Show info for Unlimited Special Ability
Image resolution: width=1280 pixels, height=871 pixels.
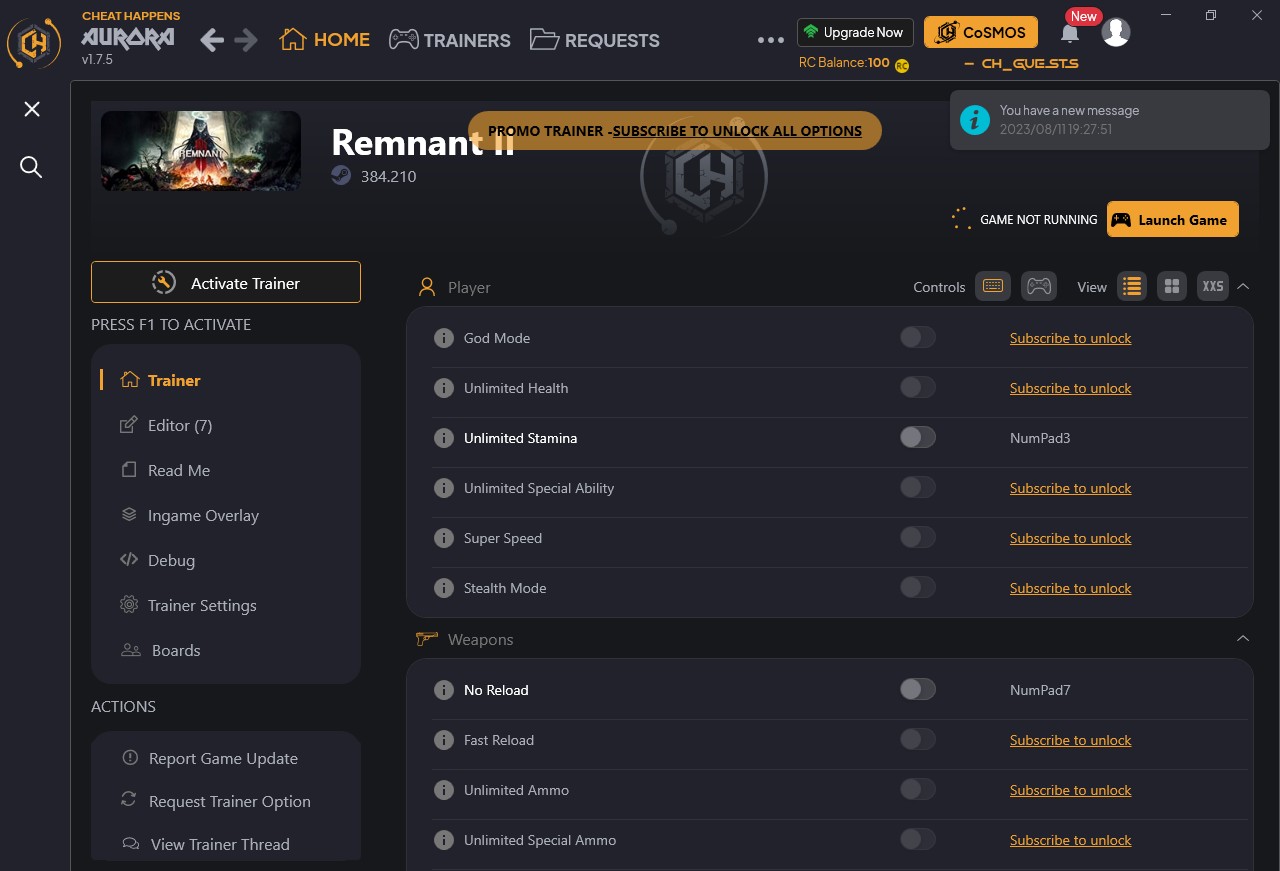444,488
